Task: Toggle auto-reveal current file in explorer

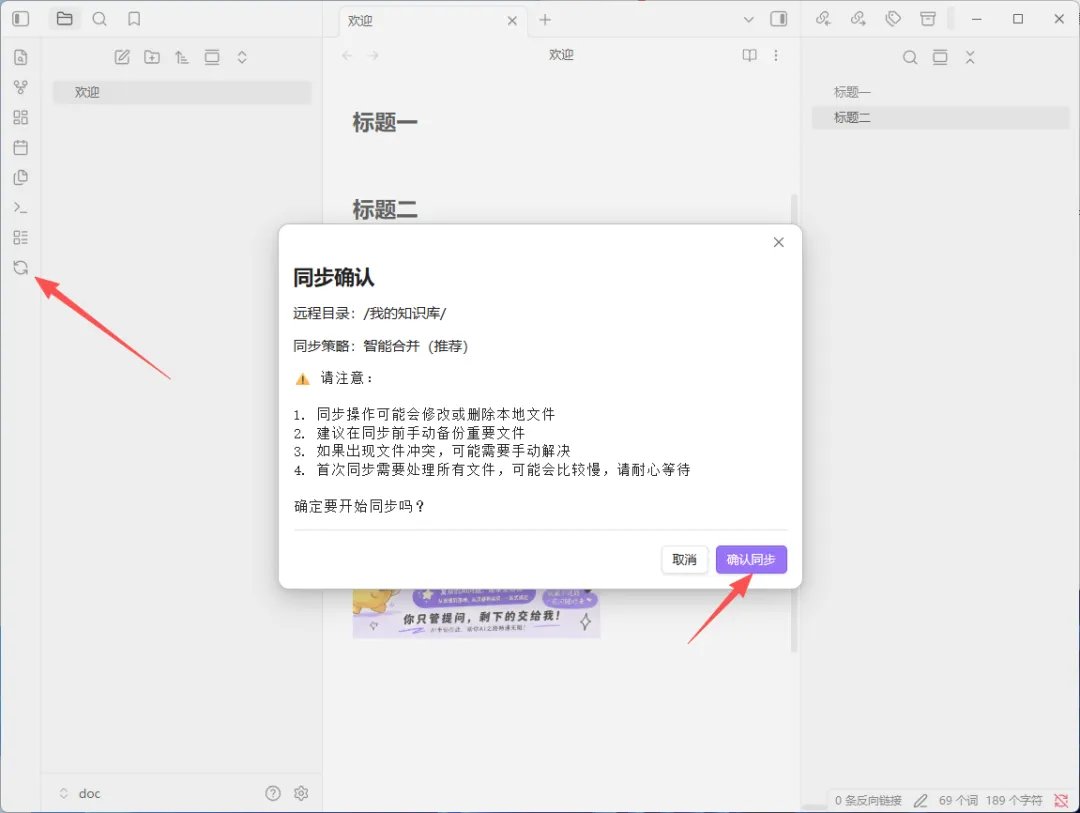Action: tap(212, 57)
